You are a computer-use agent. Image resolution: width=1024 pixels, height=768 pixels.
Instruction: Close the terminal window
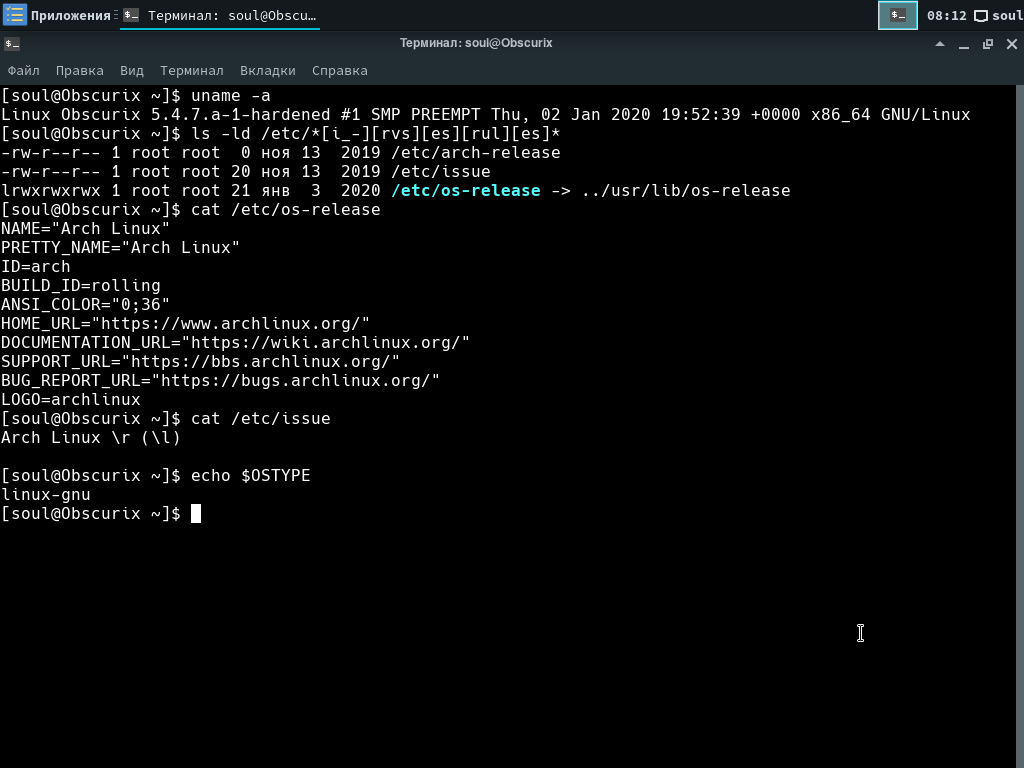tap(1012, 44)
